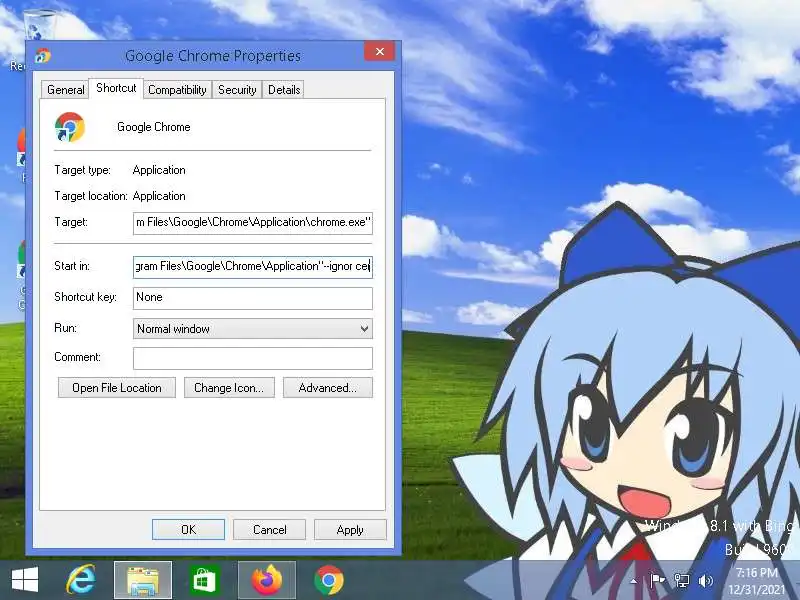Focus the Shortcut key field
800x600 pixels.
coord(253,298)
